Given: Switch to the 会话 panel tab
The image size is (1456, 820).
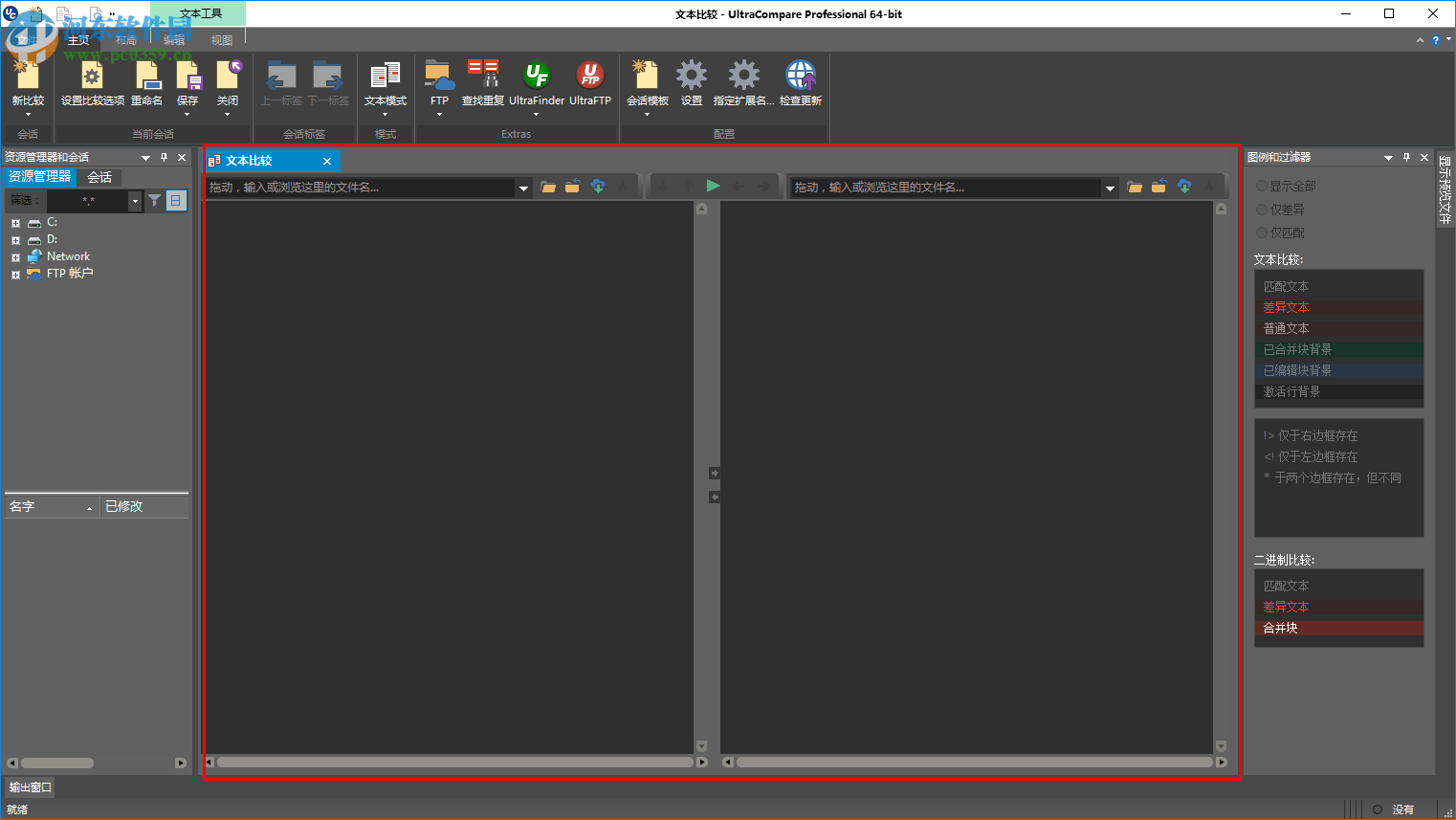Looking at the screenshot, I should (x=99, y=177).
